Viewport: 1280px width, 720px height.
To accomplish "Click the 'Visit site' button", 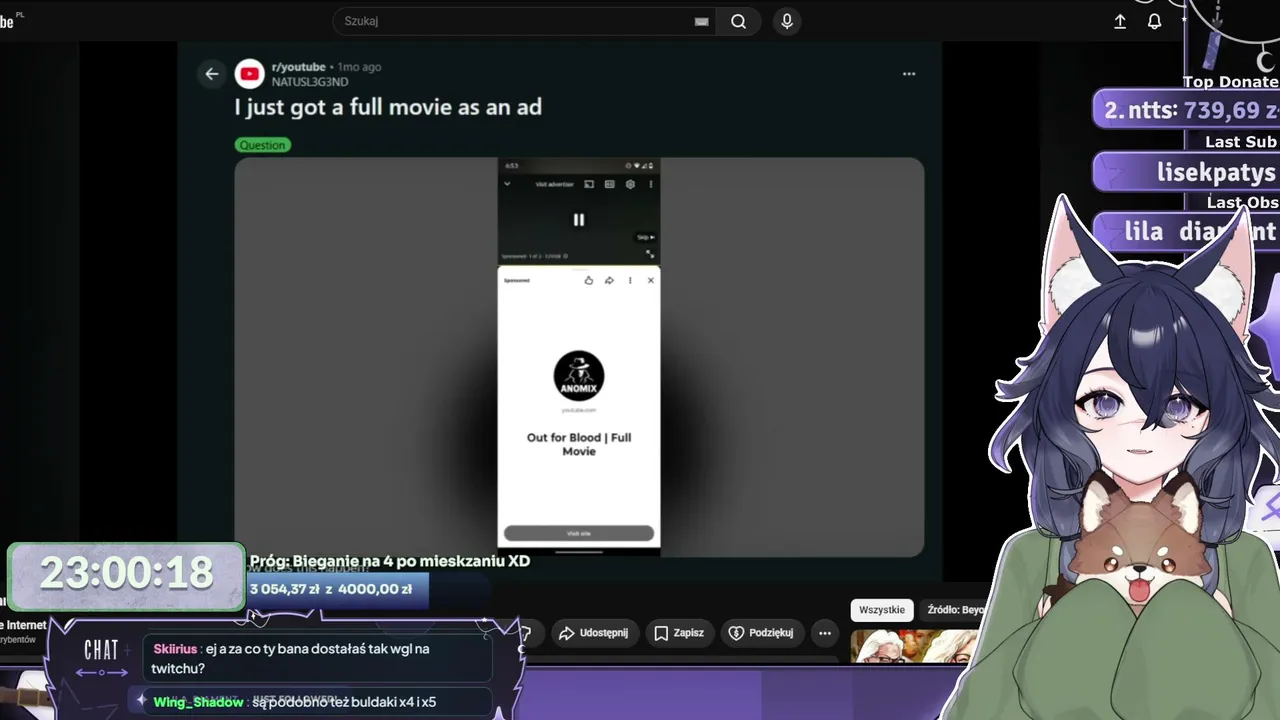I will (579, 533).
